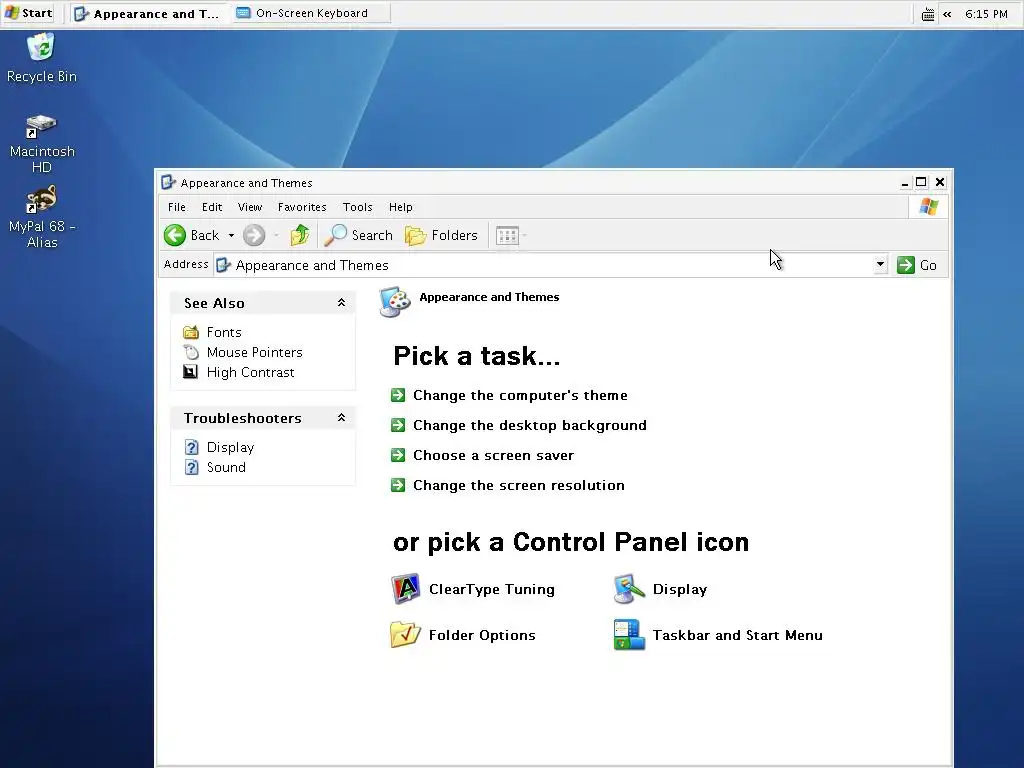Viewport: 1024px width, 768px height.
Task: Click the Sound troubleshooter help icon
Action: [191, 468]
